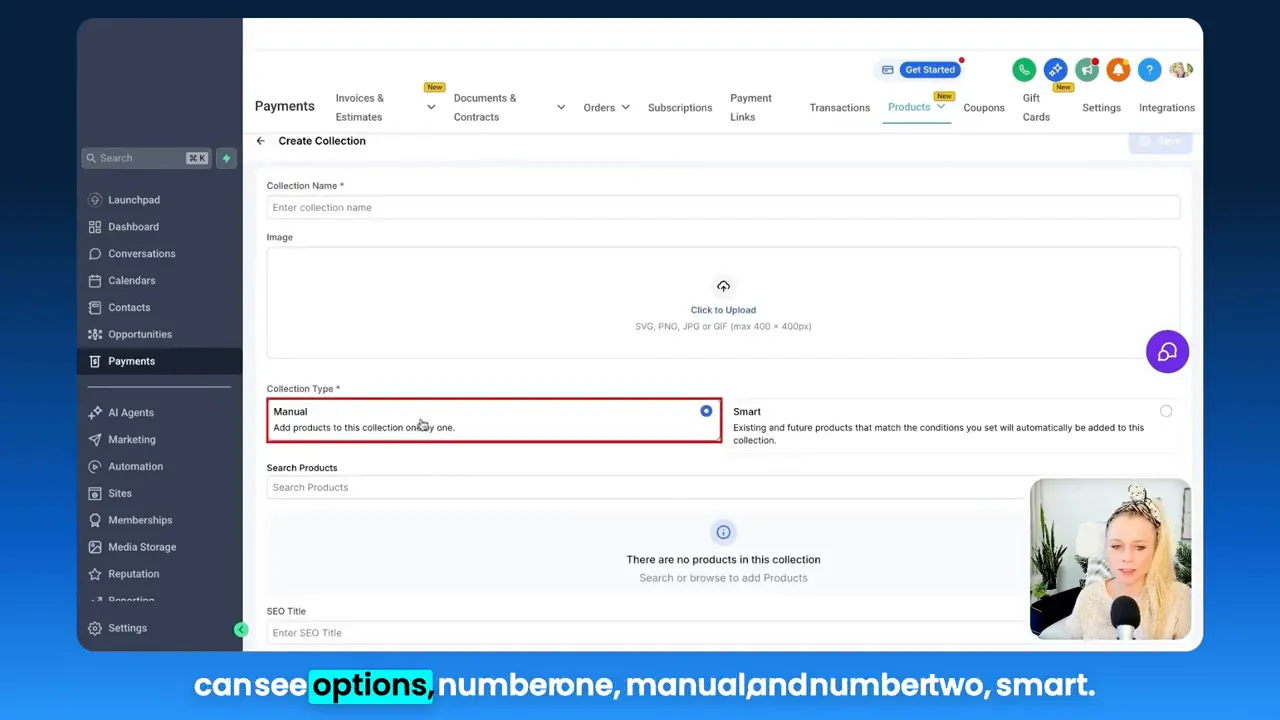Open the Settings tab in Payments nav
The width and height of the screenshot is (1280, 720).
[1101, 108]
